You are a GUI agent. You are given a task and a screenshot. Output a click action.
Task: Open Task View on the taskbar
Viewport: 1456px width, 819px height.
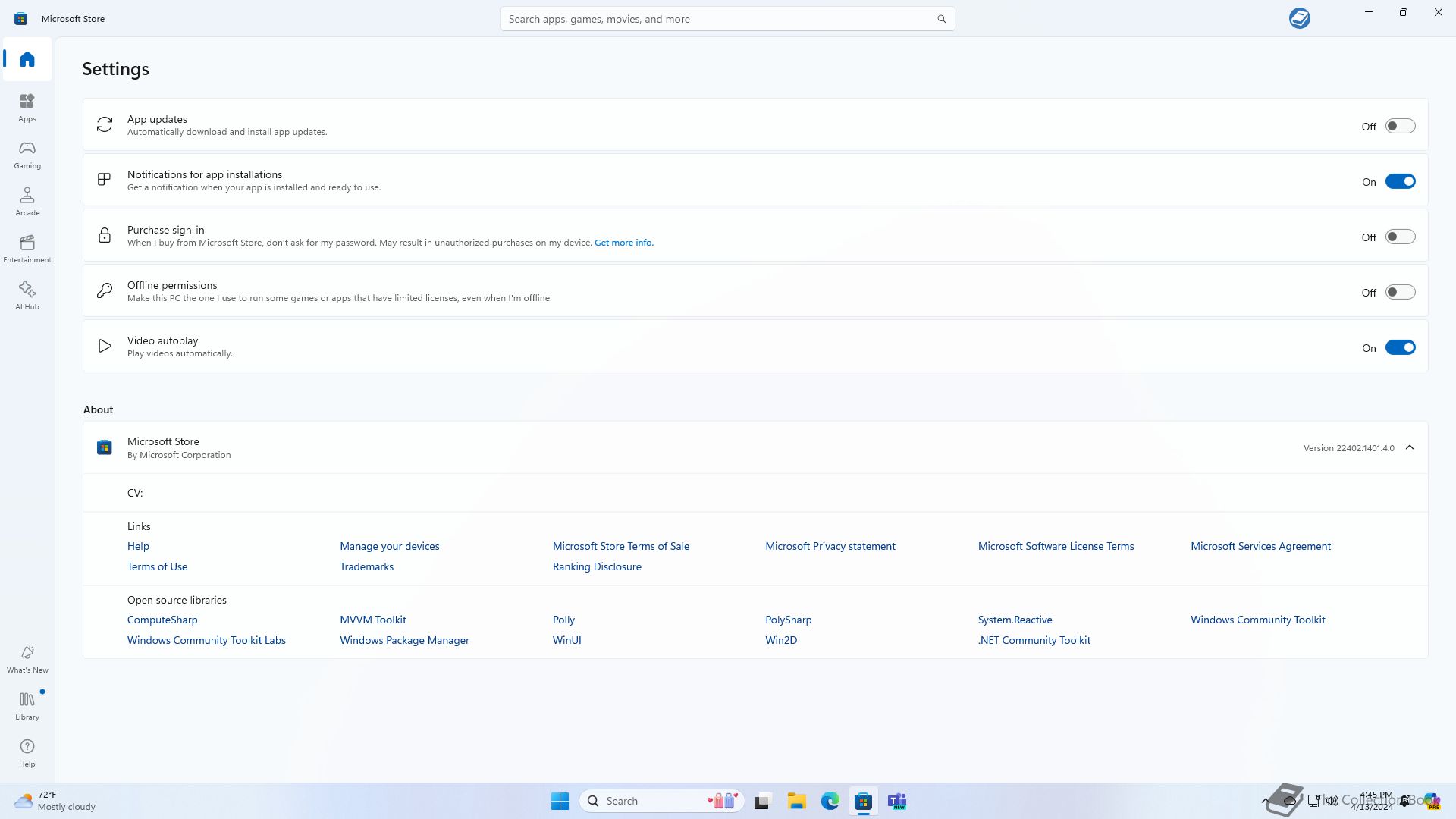pos(763,801)
